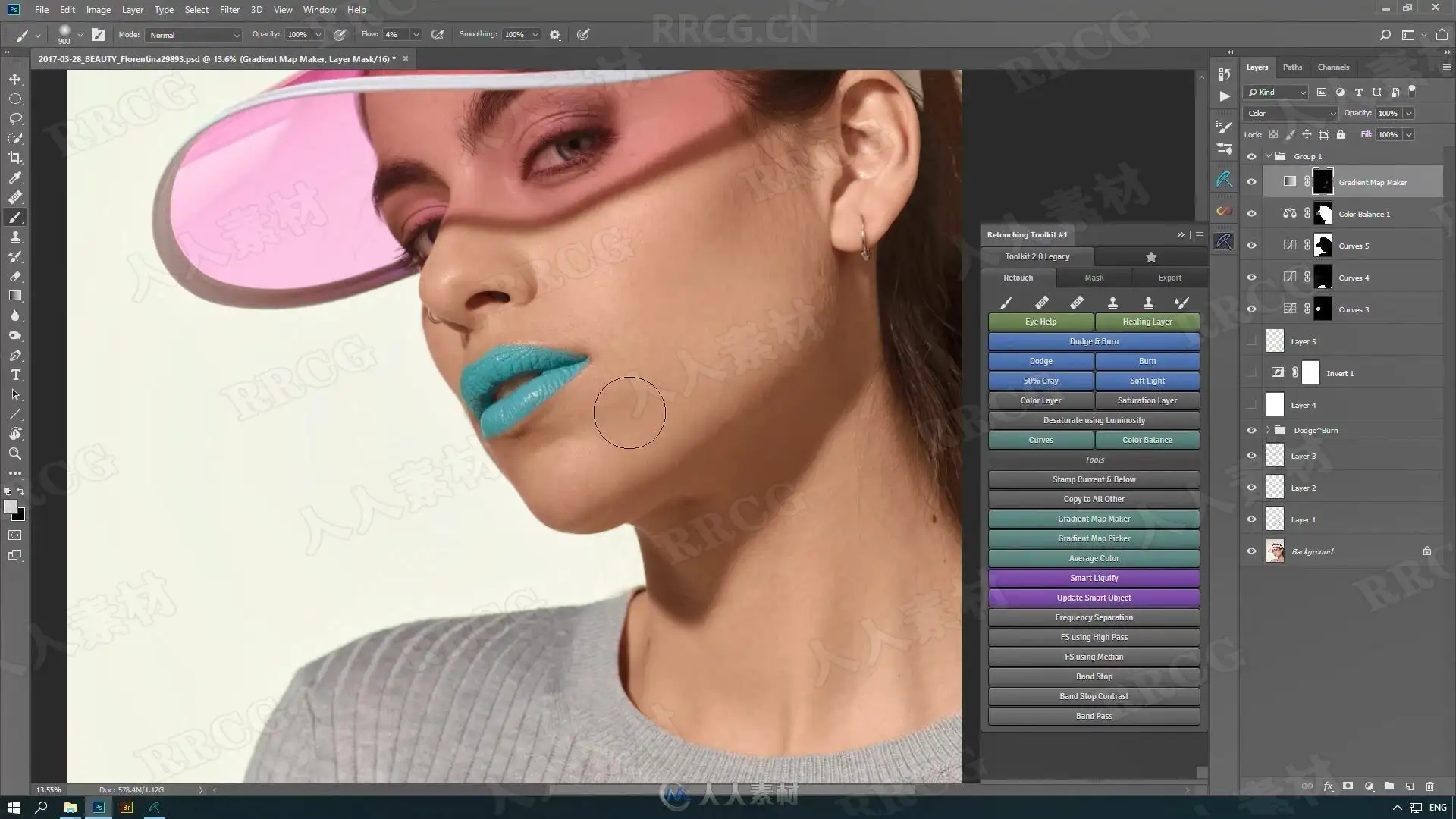Click the Frequency Separation button
Screen dimensions: 1456x819
(1094, 617)
